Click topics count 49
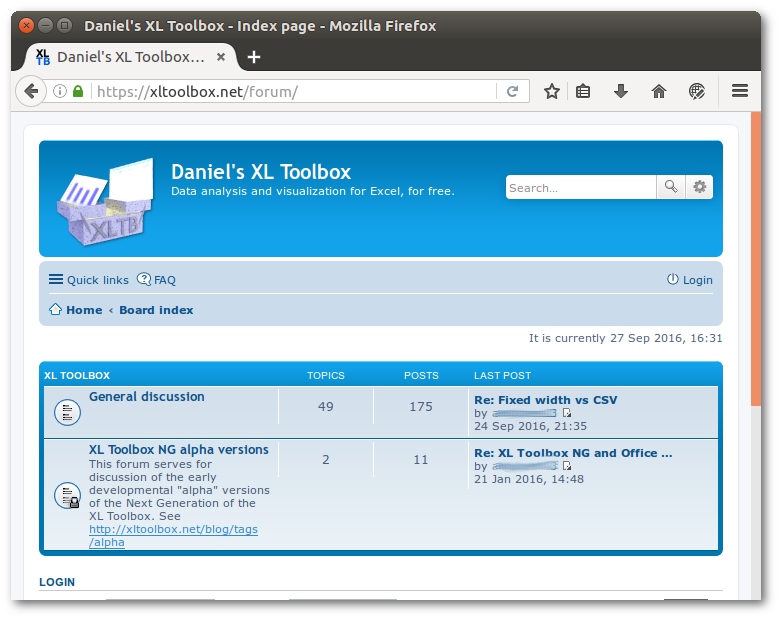Viewport: 780px width, 619px height. [325, 407]
